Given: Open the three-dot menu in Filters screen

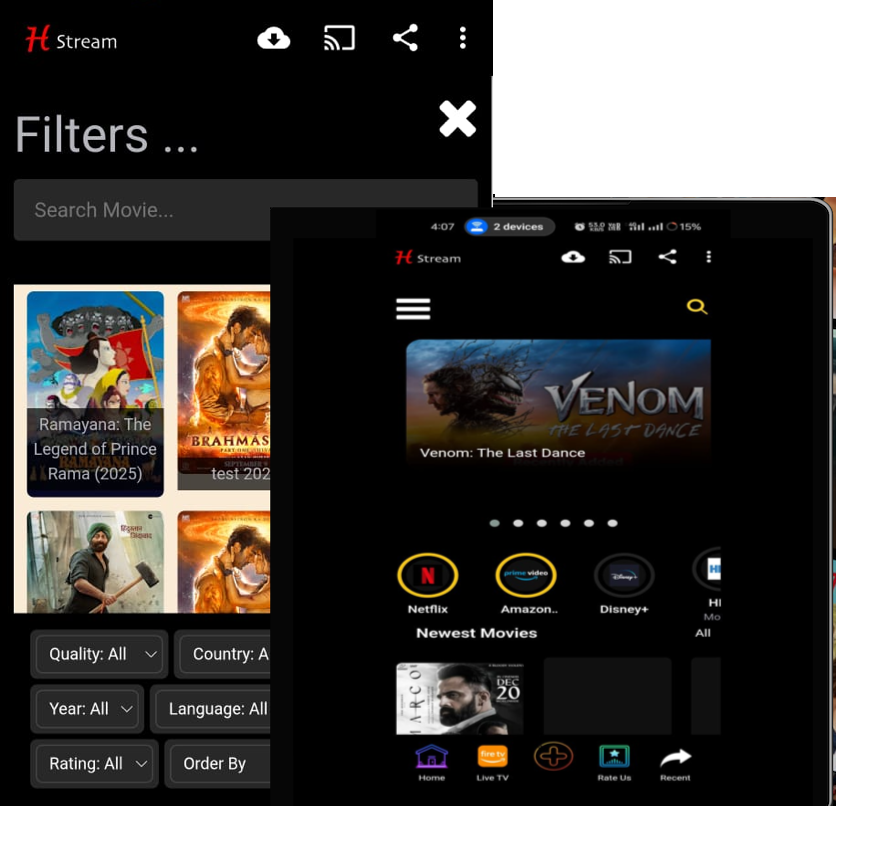Looking at the screenshot, I should click(463, 38).
